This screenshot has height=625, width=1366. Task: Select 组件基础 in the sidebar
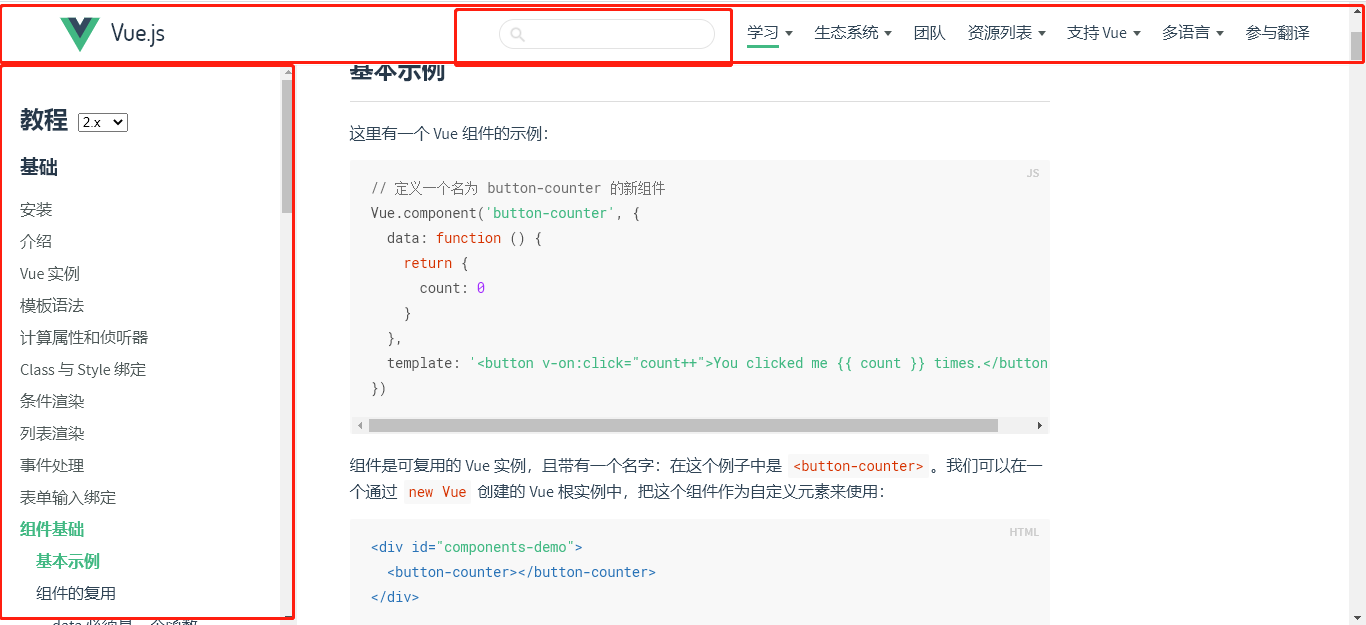[x=52, y=530]
